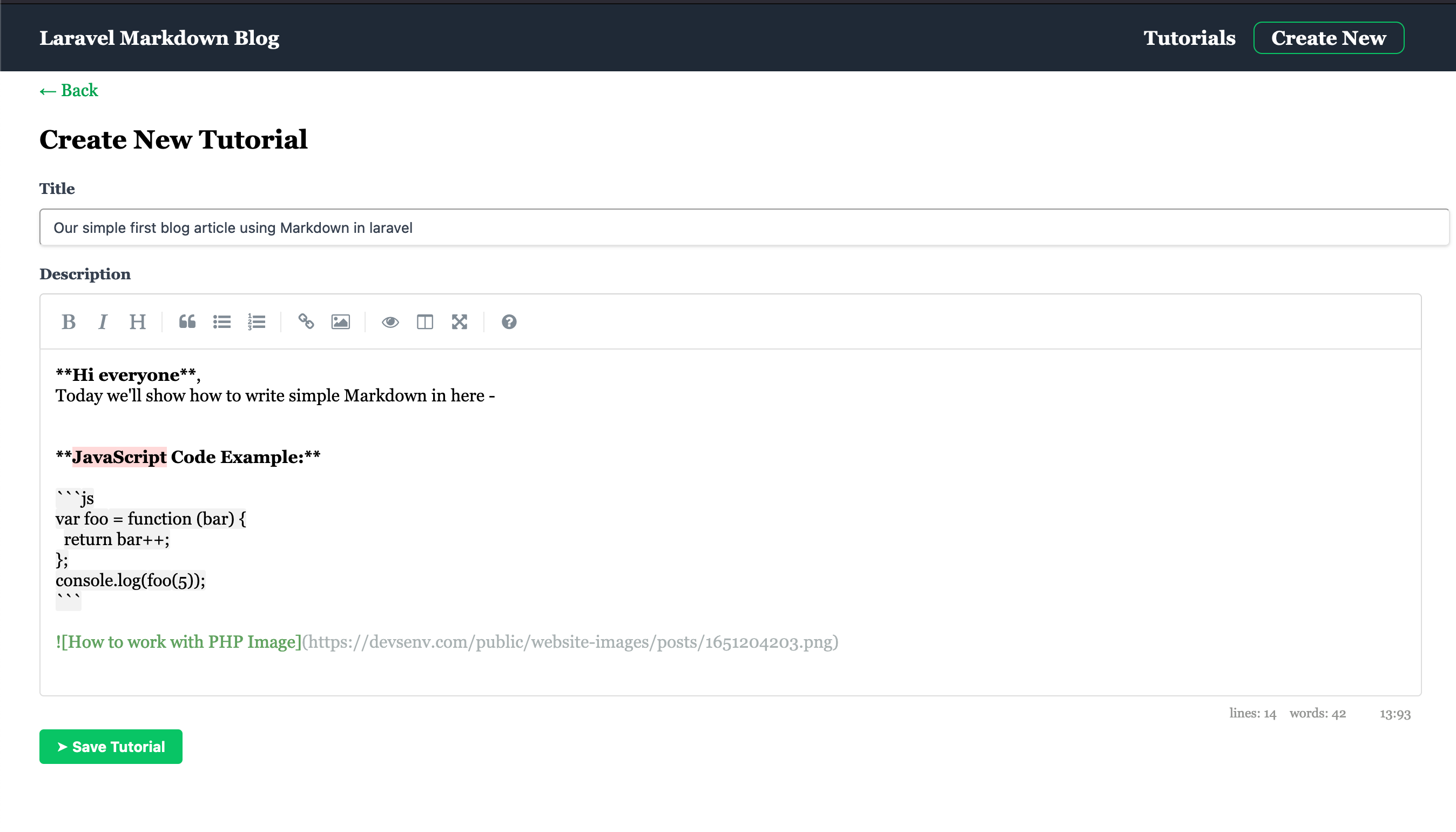Insert a heading with the H icon

pyautogui.click(x=137, y=323)
